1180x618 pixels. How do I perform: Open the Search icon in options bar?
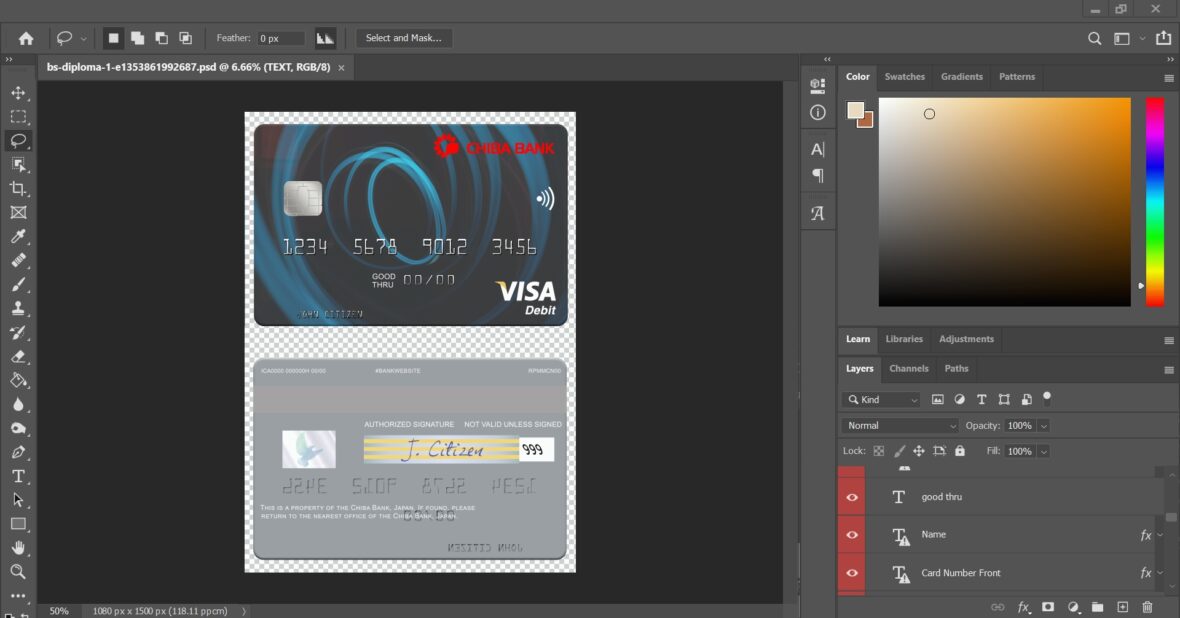[1094, 38]
